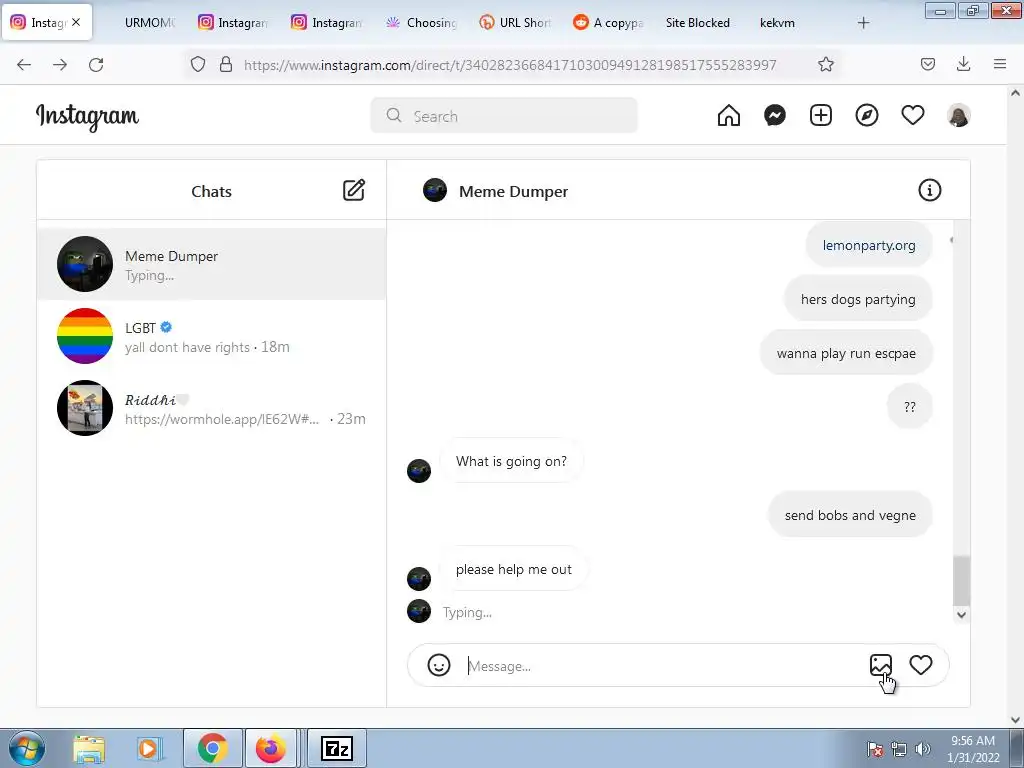
Task: Close the active Instagram tab
Action: point(76,22)
